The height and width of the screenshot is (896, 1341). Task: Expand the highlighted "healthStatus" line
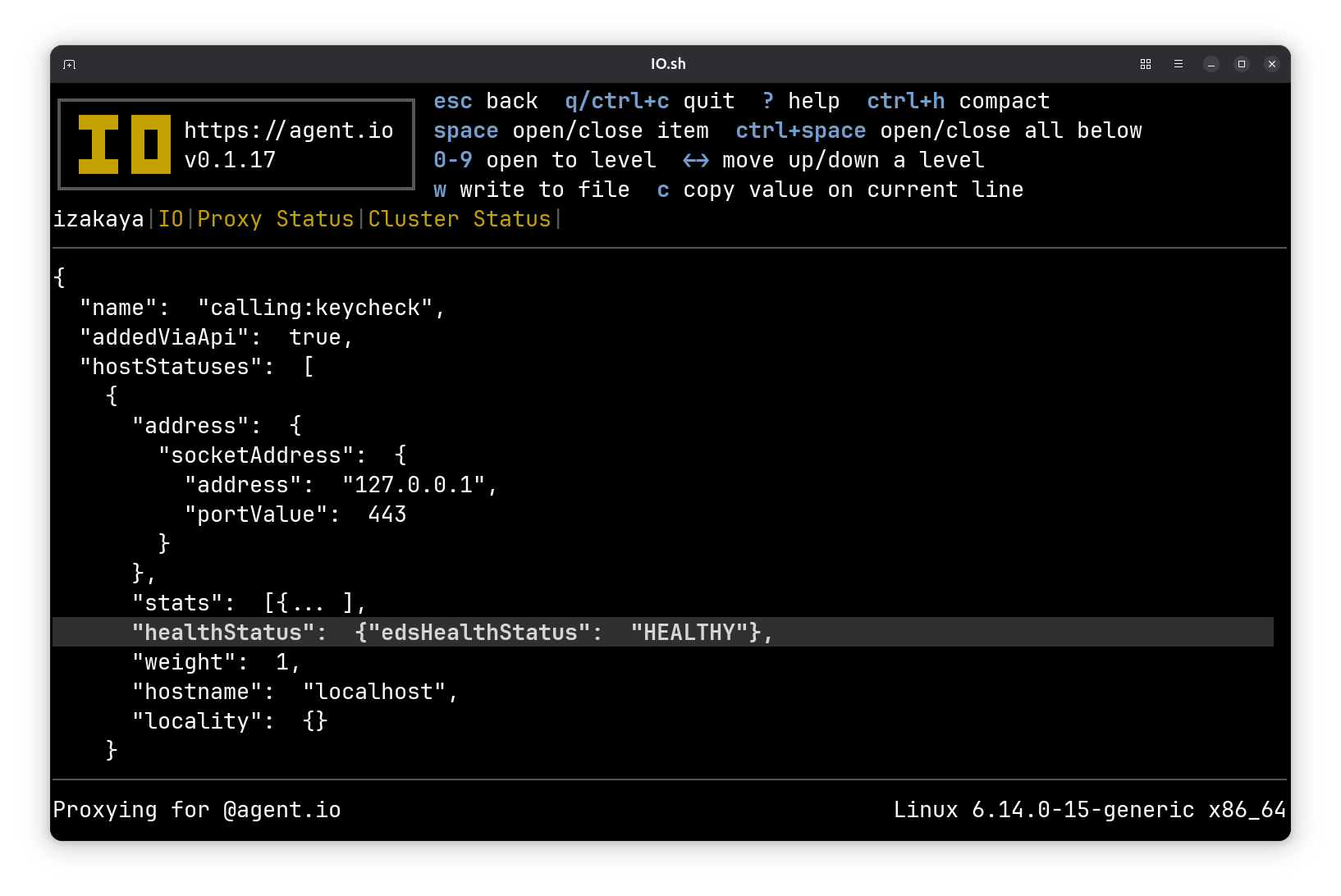coord(663,632)
